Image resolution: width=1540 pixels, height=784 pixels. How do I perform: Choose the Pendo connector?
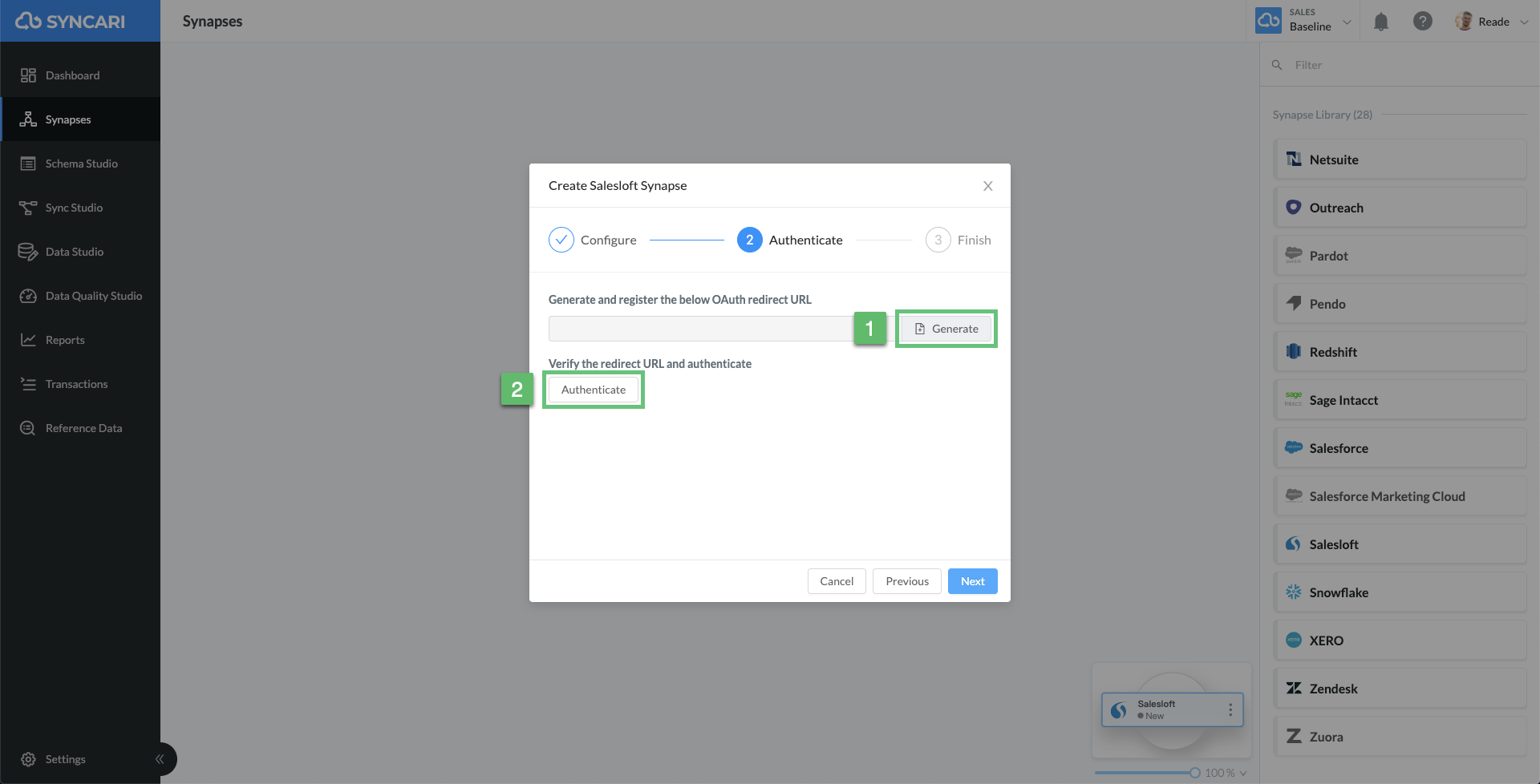[x=1400, y=304]
